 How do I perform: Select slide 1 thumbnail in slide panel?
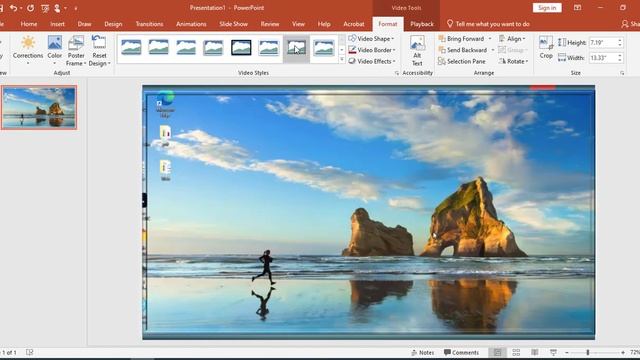click(x=39, y=108)
